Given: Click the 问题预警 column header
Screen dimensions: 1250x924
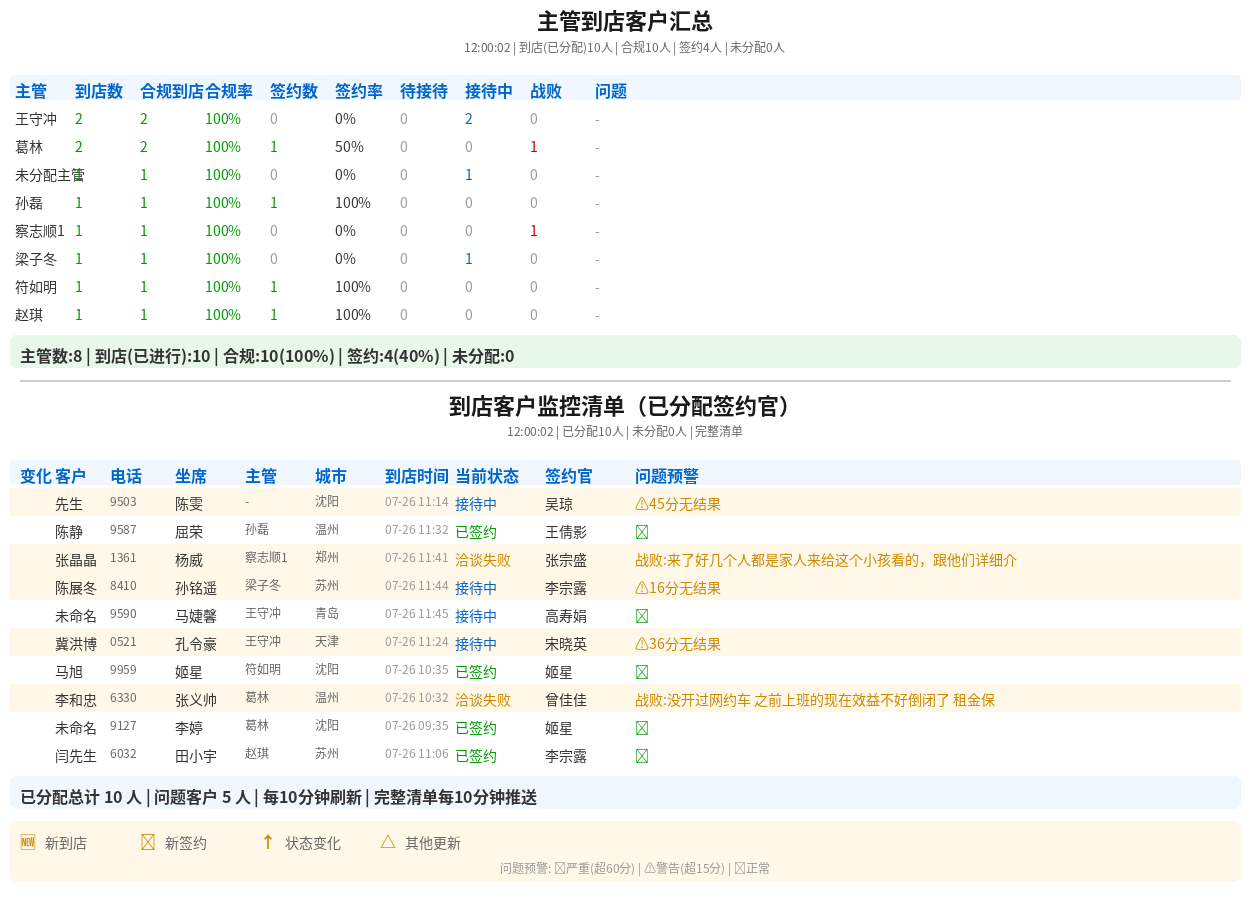Looking at the screenshot, I should (x=667, y=476).
